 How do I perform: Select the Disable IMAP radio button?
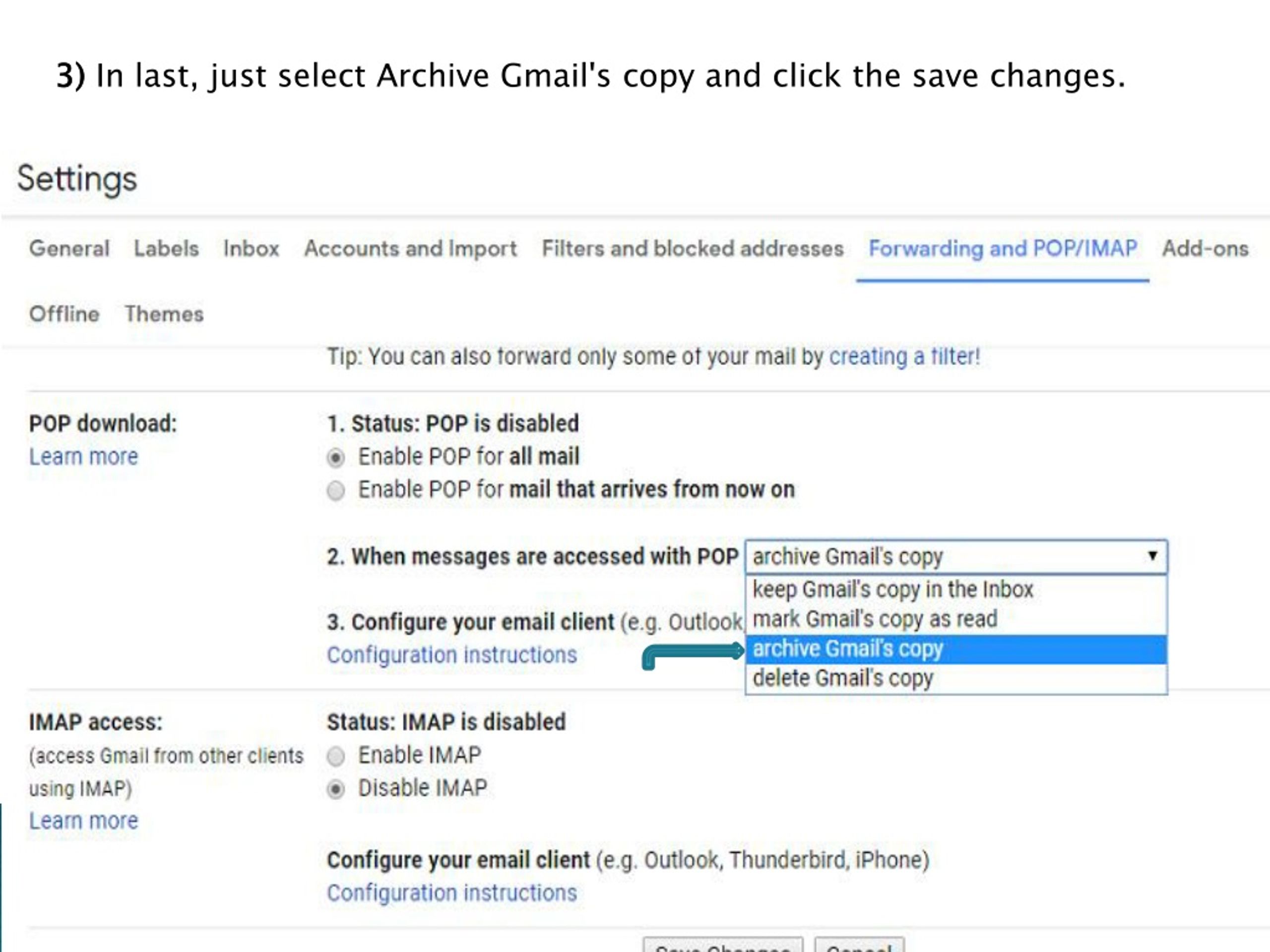click(x=336, y=789)
